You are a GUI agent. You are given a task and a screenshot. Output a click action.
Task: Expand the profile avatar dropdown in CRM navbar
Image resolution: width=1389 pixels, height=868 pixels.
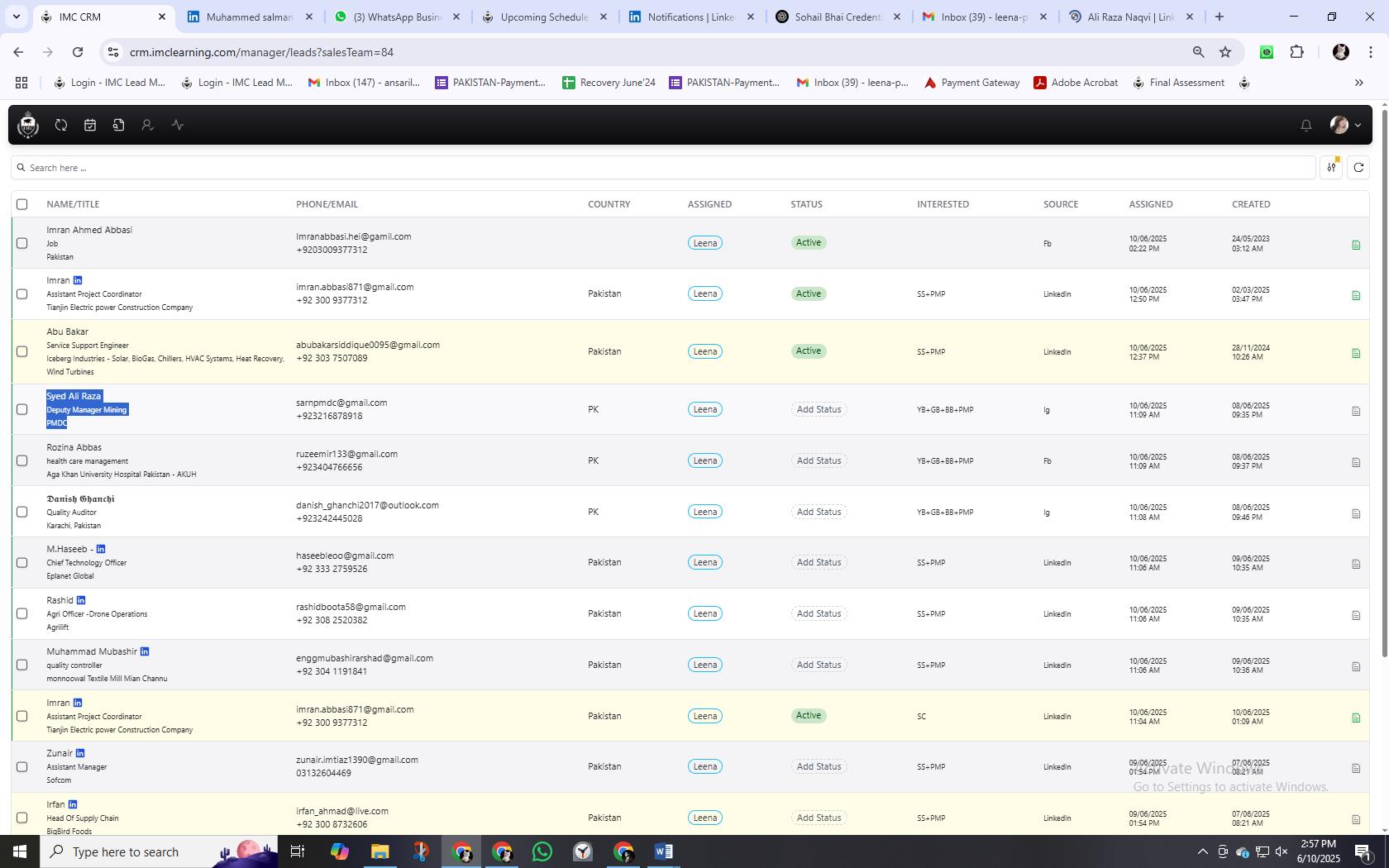1345,125
